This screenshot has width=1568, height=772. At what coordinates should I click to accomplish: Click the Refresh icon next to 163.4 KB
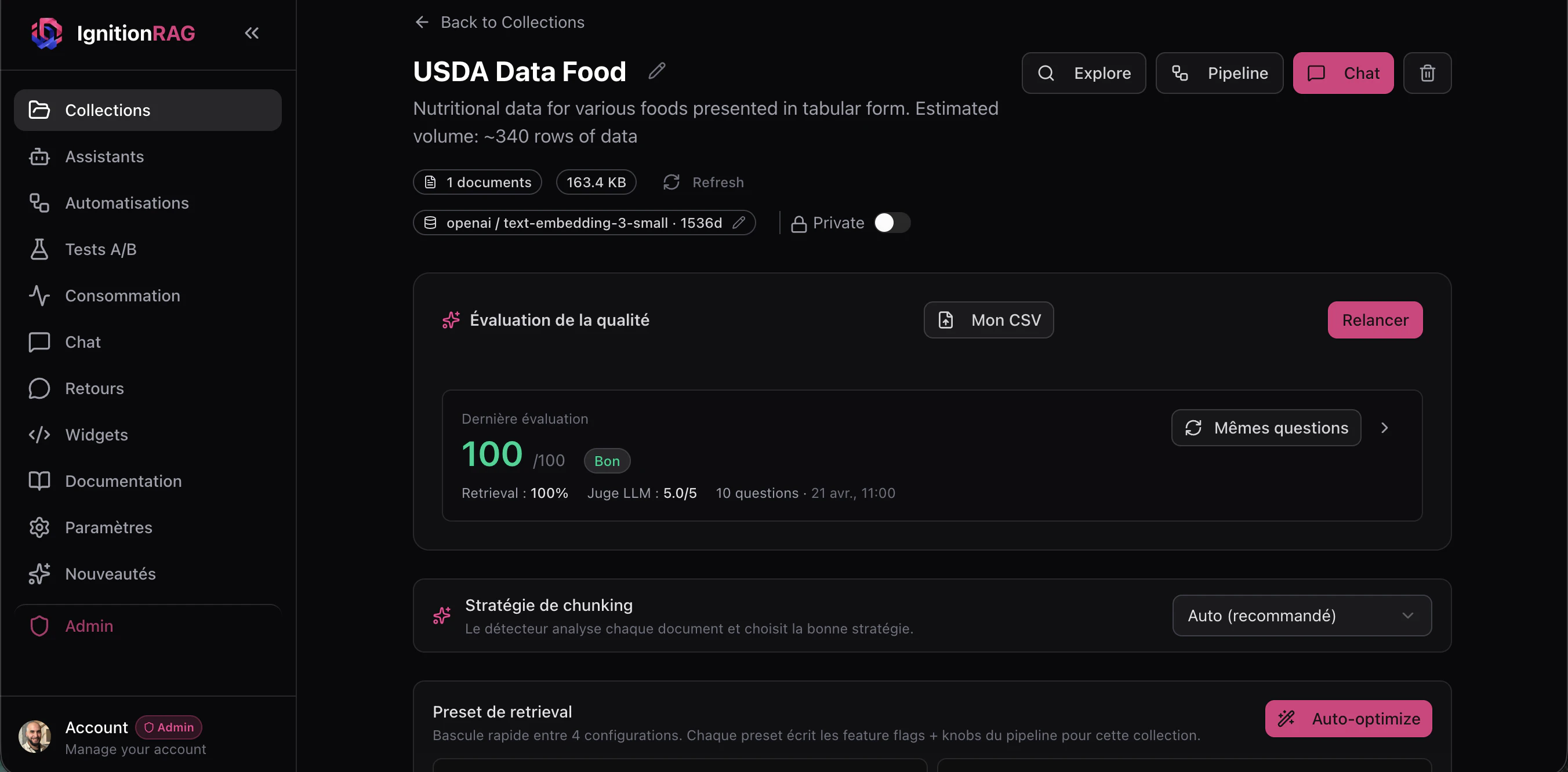671,182
